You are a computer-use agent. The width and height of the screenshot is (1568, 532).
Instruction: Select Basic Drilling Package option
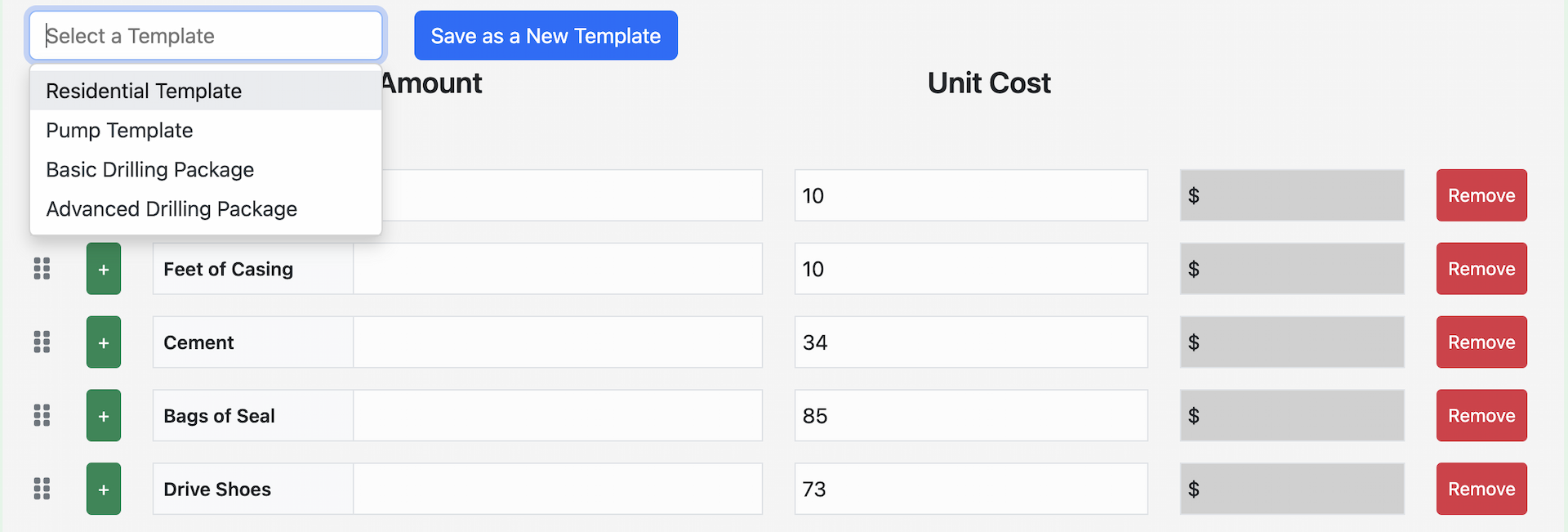(x=150, y=170)
